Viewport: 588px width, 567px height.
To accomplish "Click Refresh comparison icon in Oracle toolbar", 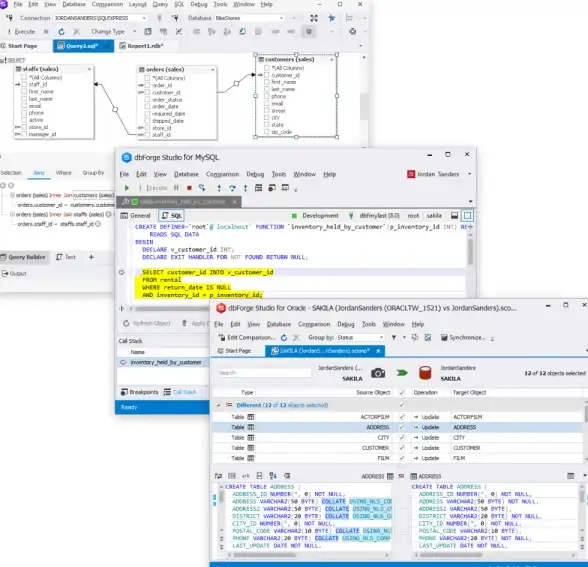I will click(x=284, y=338).
